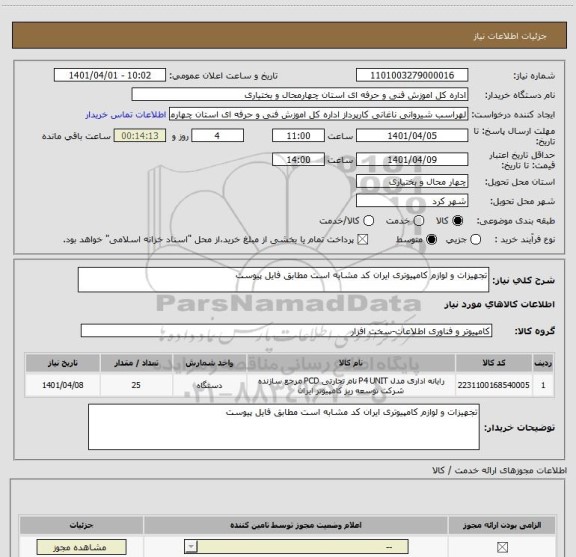Image resolution: width=576 pixels, height=557 pixels.
Task: Click the quantity cell 25
Action: tap(136, 385)
